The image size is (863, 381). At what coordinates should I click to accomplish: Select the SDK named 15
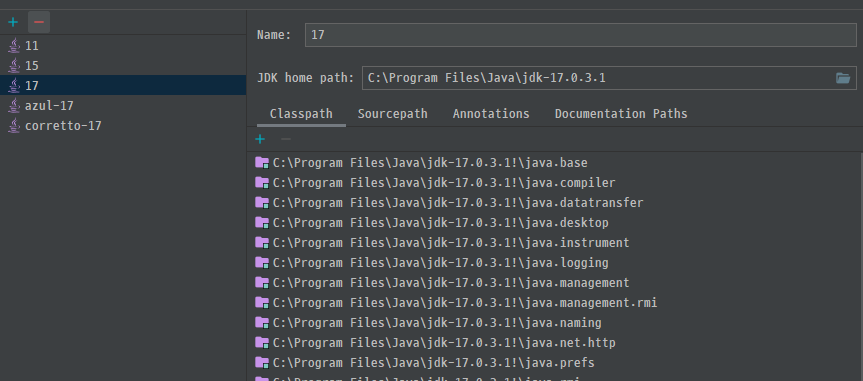click(123, 66)
